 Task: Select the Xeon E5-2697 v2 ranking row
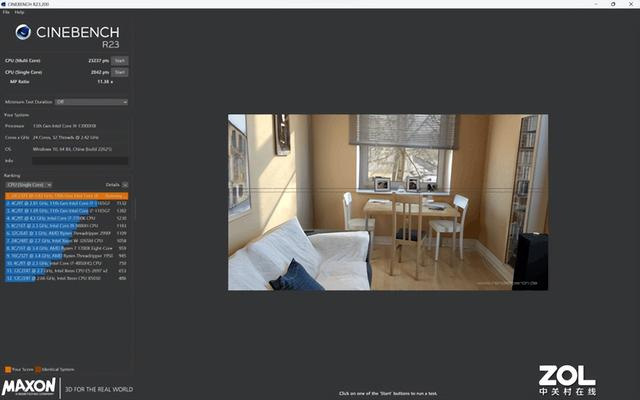point(67,271)
